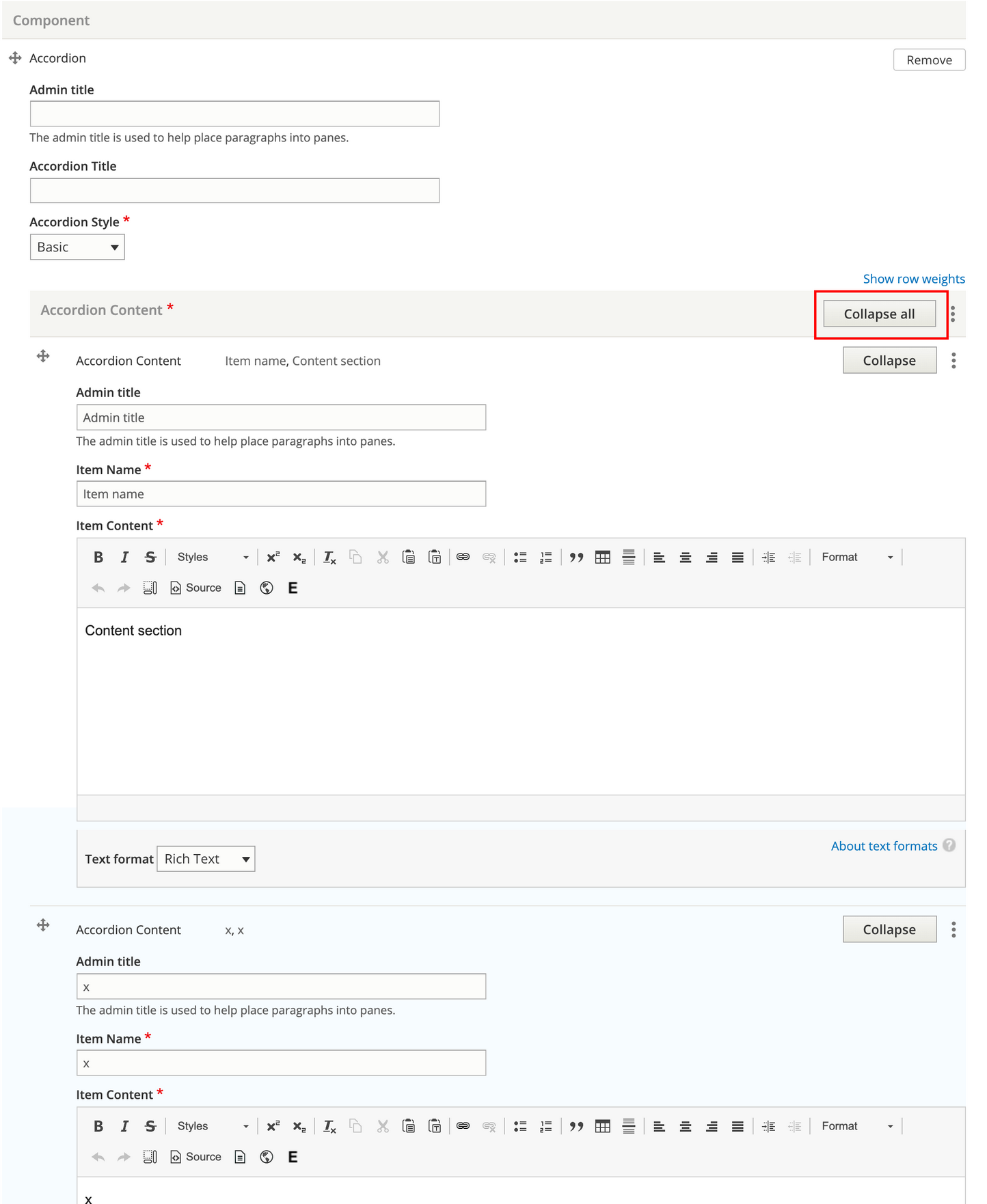This screenshot has width=987, height=1204.
Task: Open the Format dropdown in the first editor
Action: (x=857, y=558)
